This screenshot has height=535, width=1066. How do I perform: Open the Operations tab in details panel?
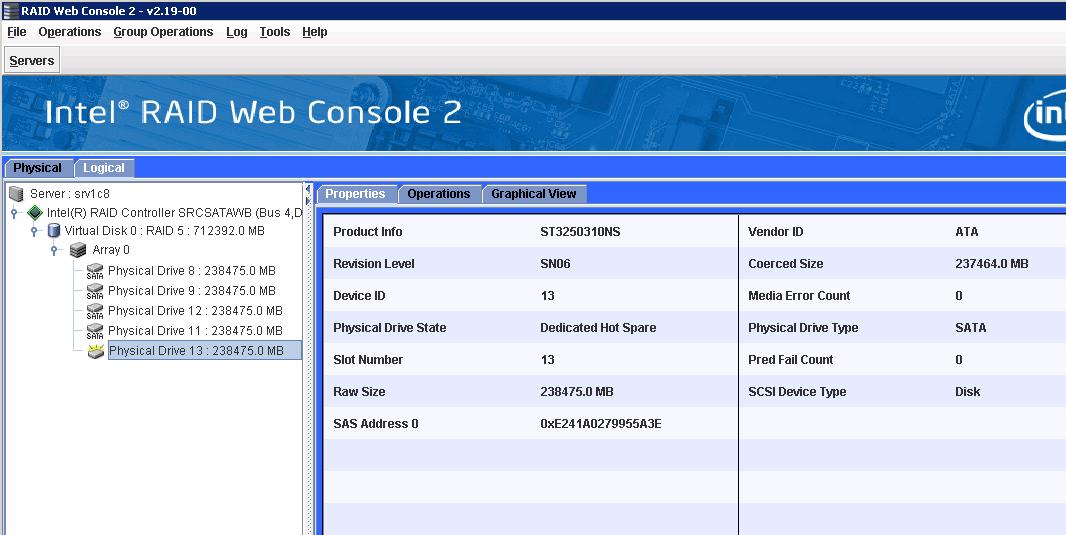click(x=438, y=194)
